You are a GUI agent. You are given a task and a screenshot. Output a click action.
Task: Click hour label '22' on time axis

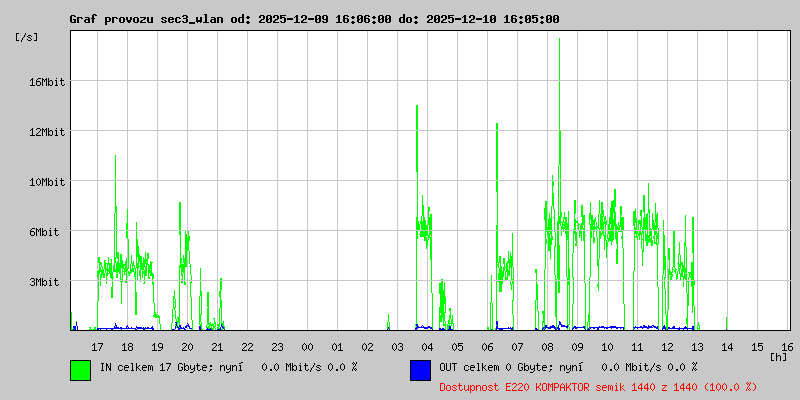tap(247, 347)
